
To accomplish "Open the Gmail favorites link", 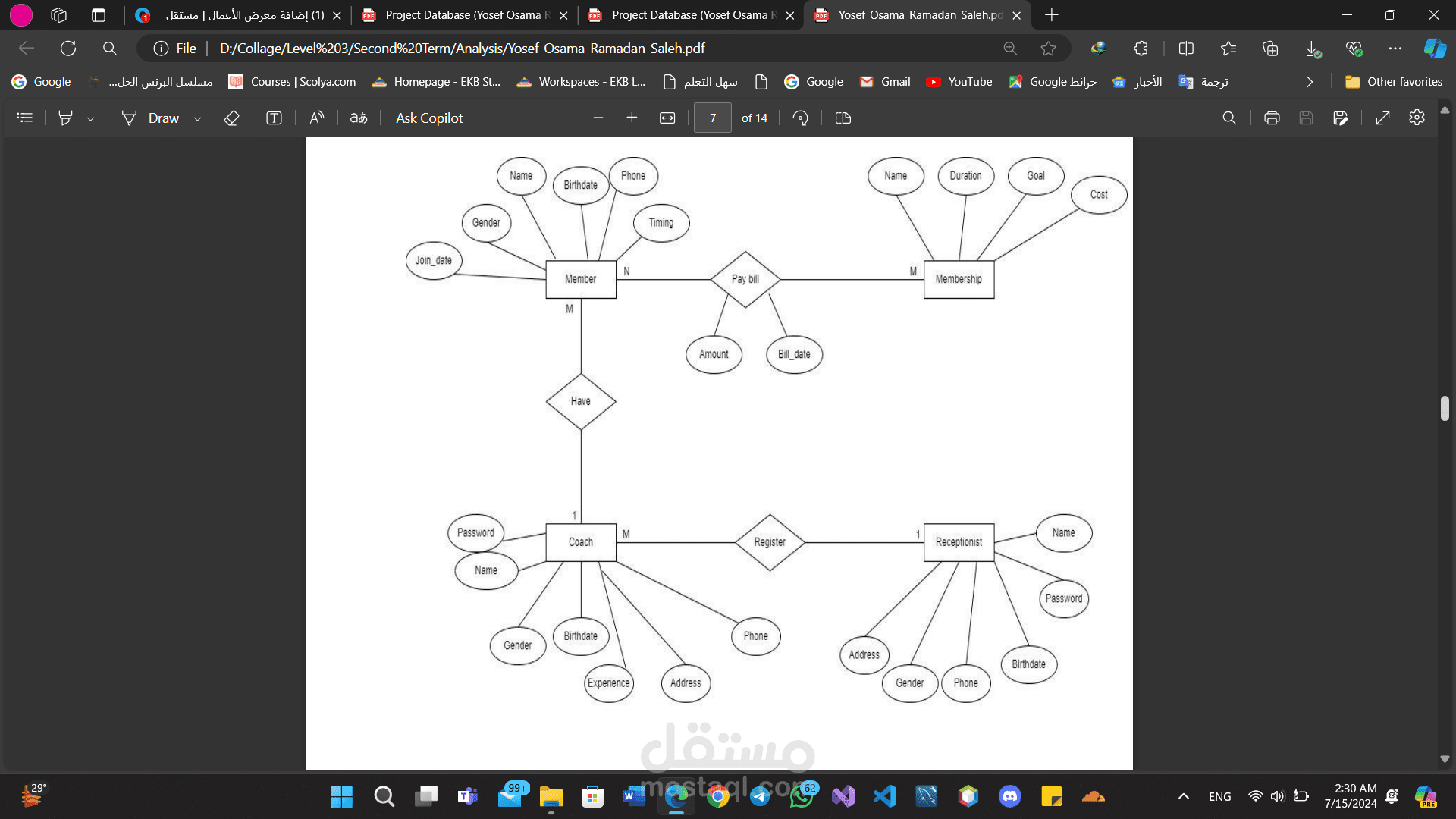I will (885, 82).
